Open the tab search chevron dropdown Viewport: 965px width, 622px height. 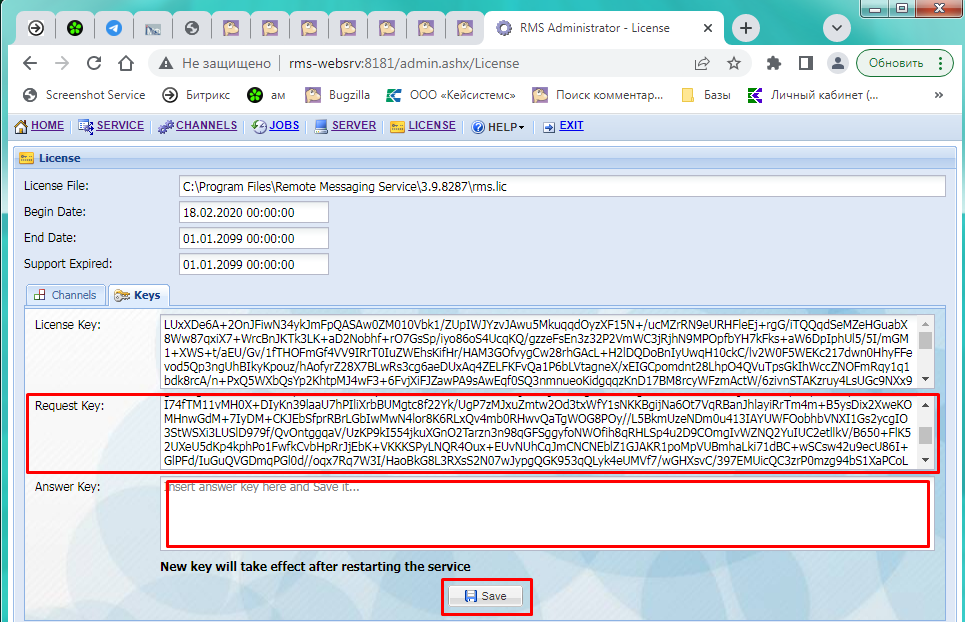click(837, 28)
